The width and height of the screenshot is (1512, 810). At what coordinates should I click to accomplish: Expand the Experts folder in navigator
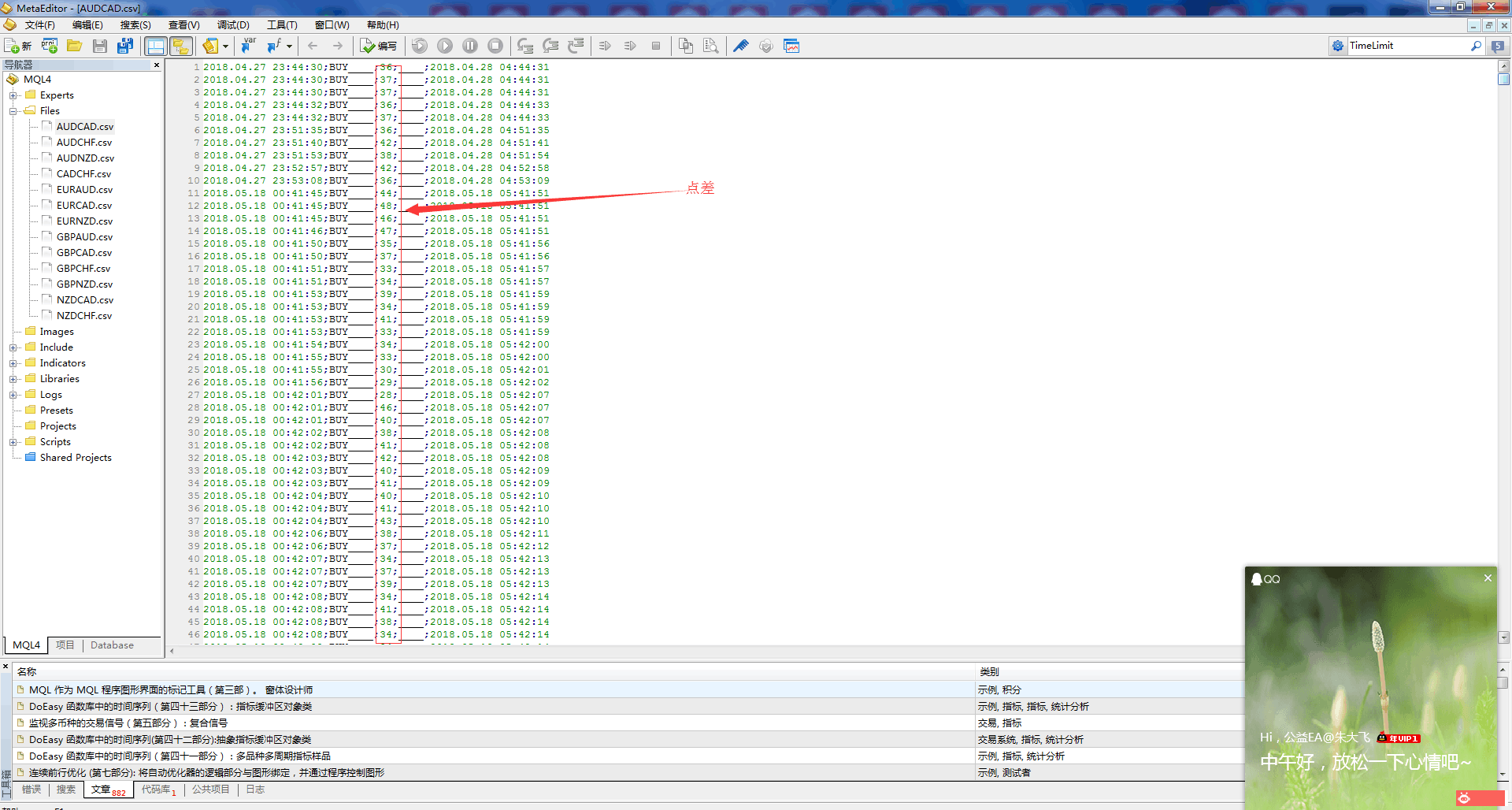(x=13, y=95)
